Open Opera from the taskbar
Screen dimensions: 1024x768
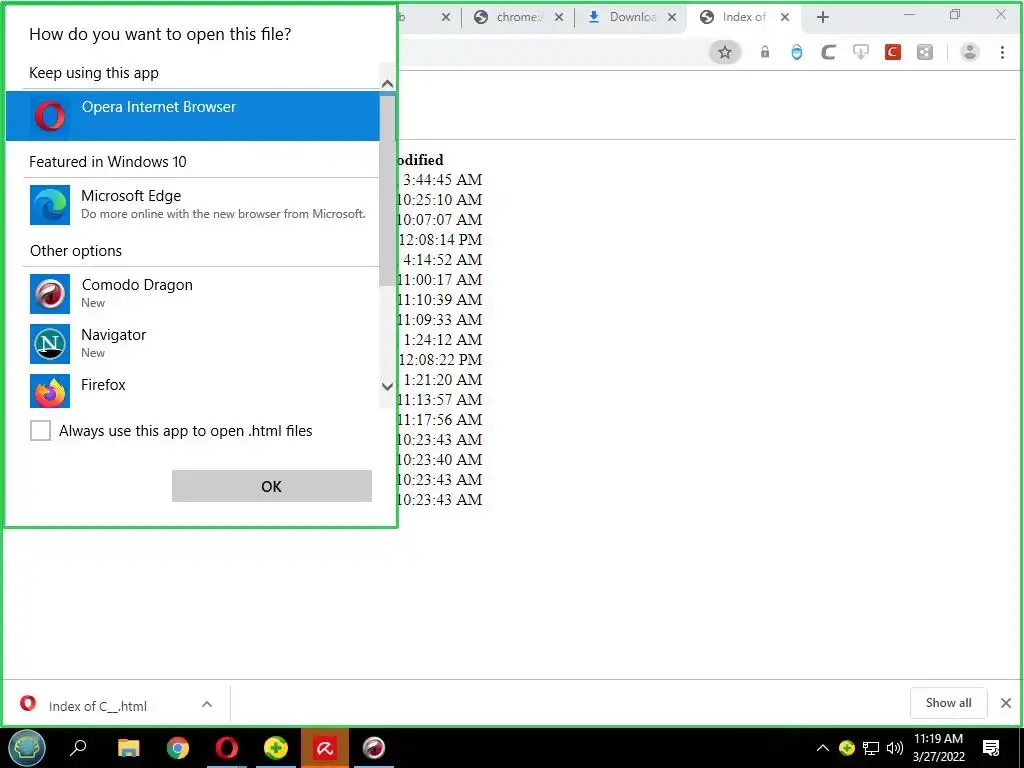(227, 747)
